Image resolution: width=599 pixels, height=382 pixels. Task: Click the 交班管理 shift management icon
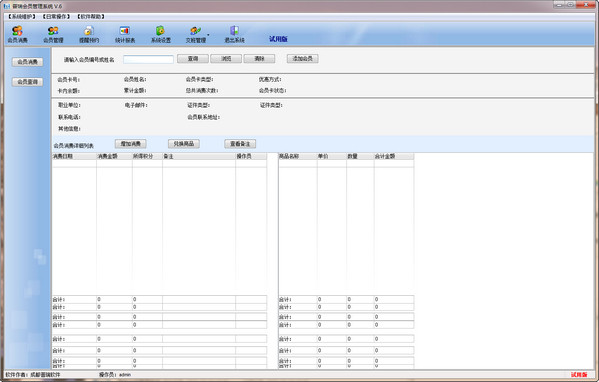pyautogui.click(x=196, y=34)
